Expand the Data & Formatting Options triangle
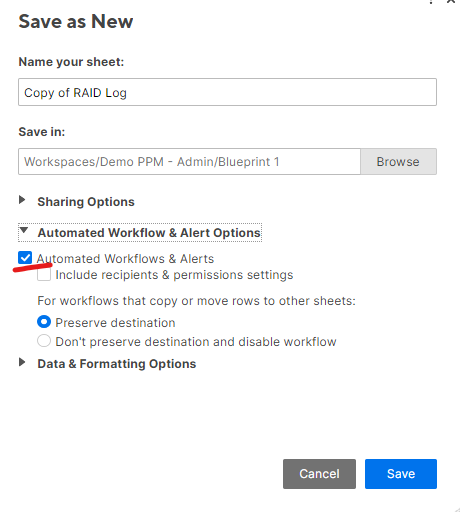 tap(22, 362)
